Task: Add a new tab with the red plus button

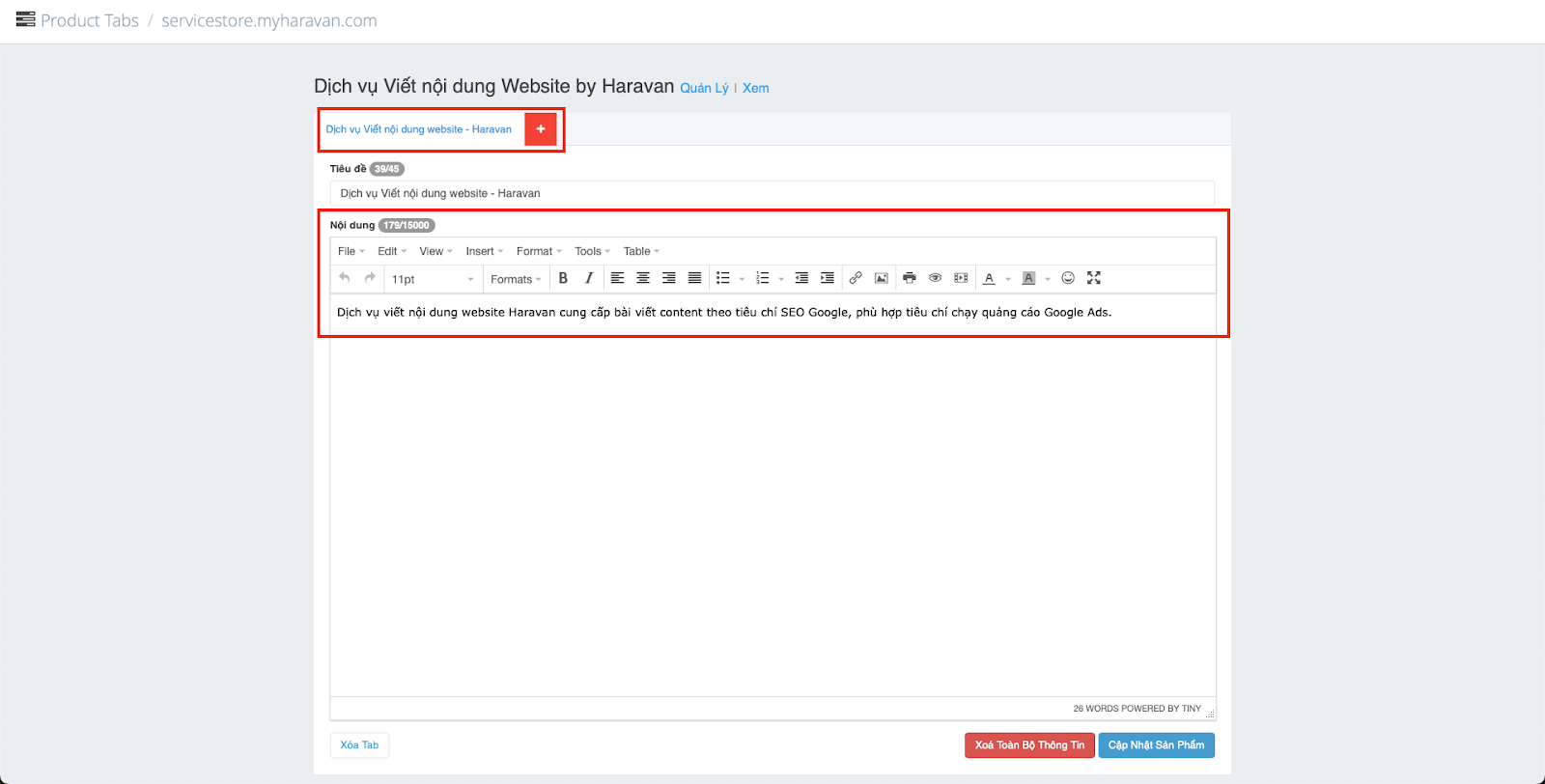Action: click(541, 129)
